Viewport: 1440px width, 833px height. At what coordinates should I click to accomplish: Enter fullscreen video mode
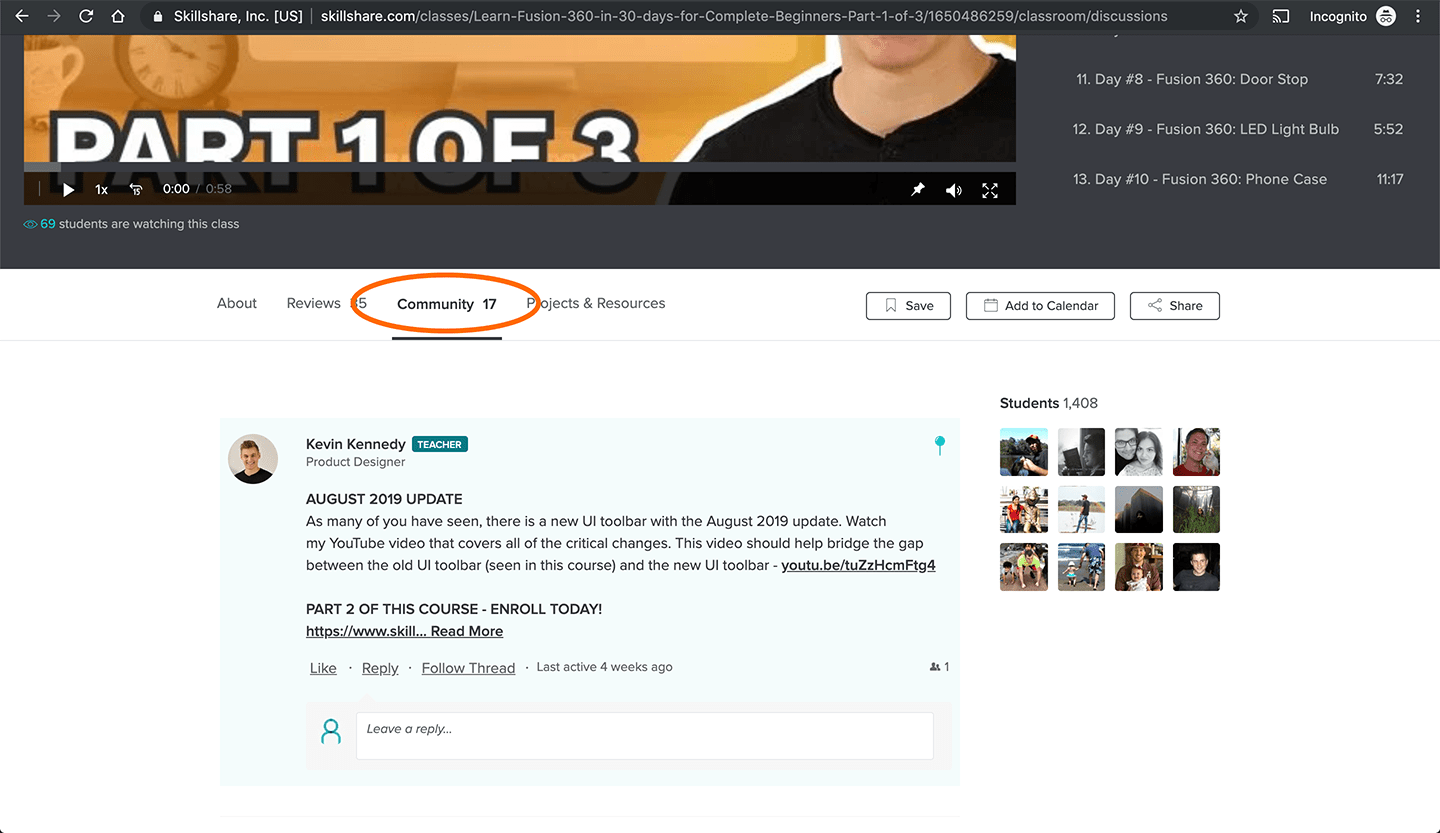coord(990,190)
